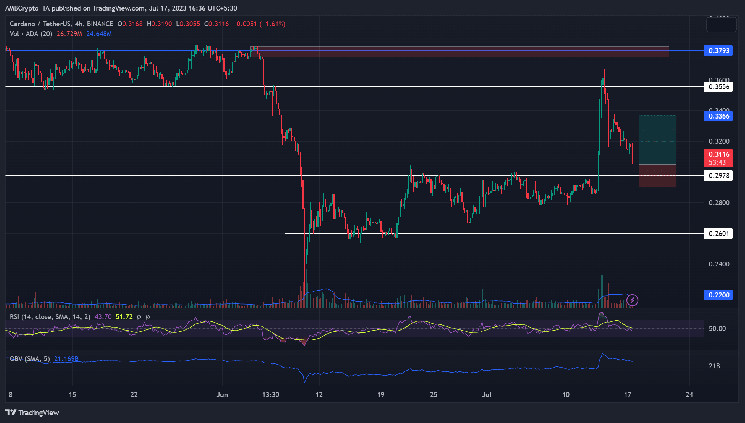Click the 25 date on time axis

[x=433, y=394]
